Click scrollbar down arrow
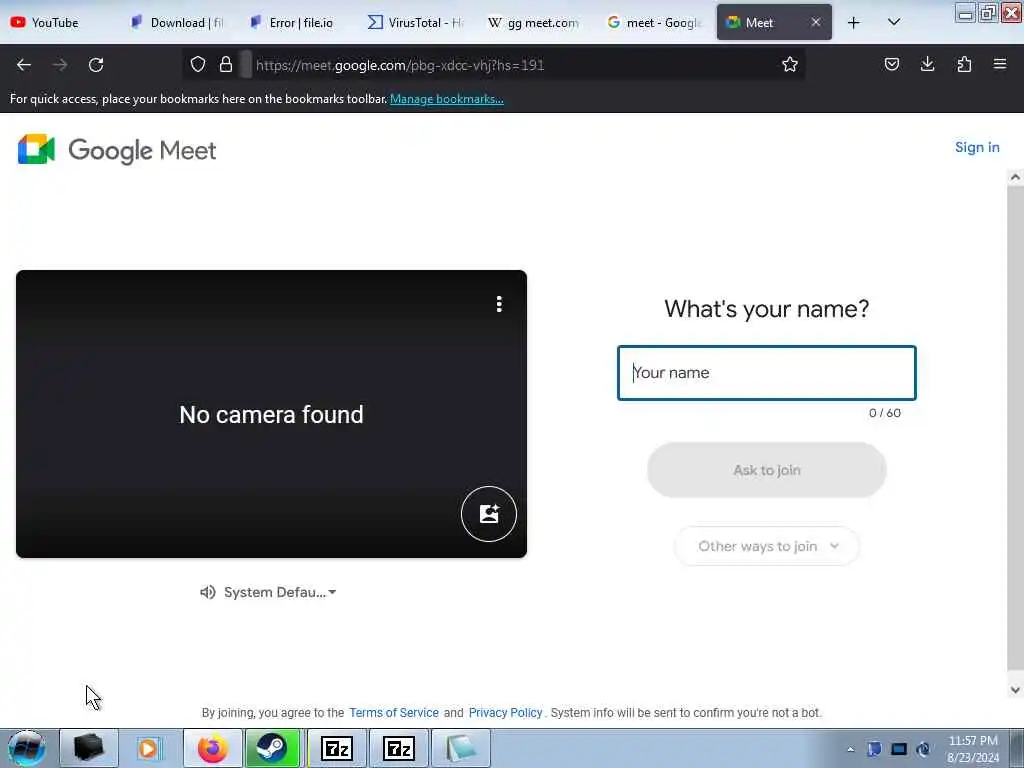Screen dimensions: 1024x768 point(1015,690)
